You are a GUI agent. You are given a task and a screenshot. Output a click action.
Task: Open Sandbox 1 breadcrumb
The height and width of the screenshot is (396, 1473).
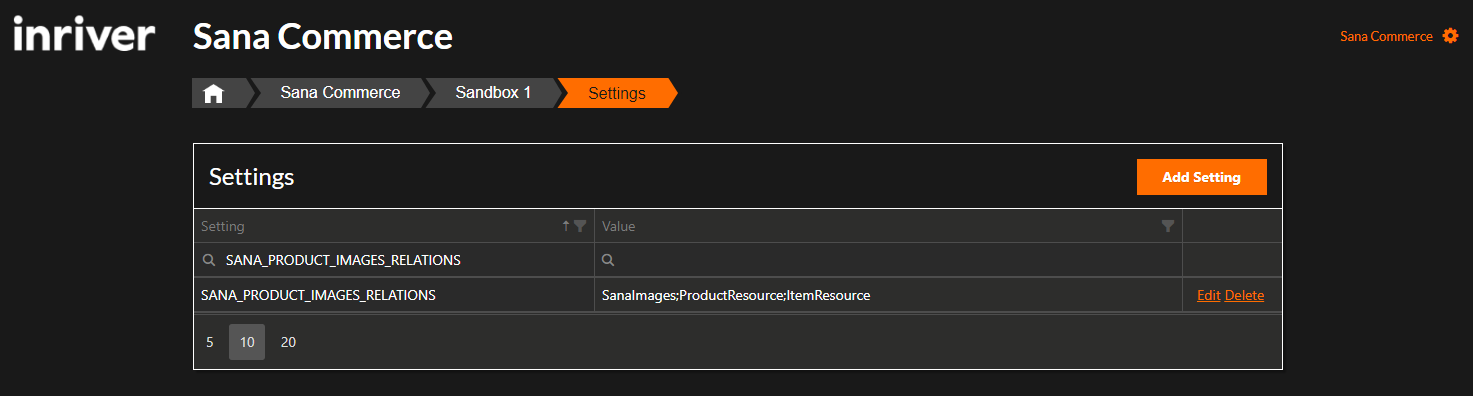pyautogui.click(x=493, y=93)
